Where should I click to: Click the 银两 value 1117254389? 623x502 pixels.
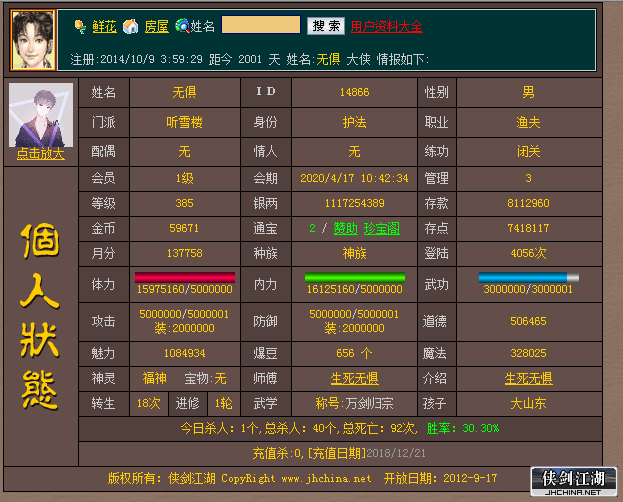(x=354, y=204)
